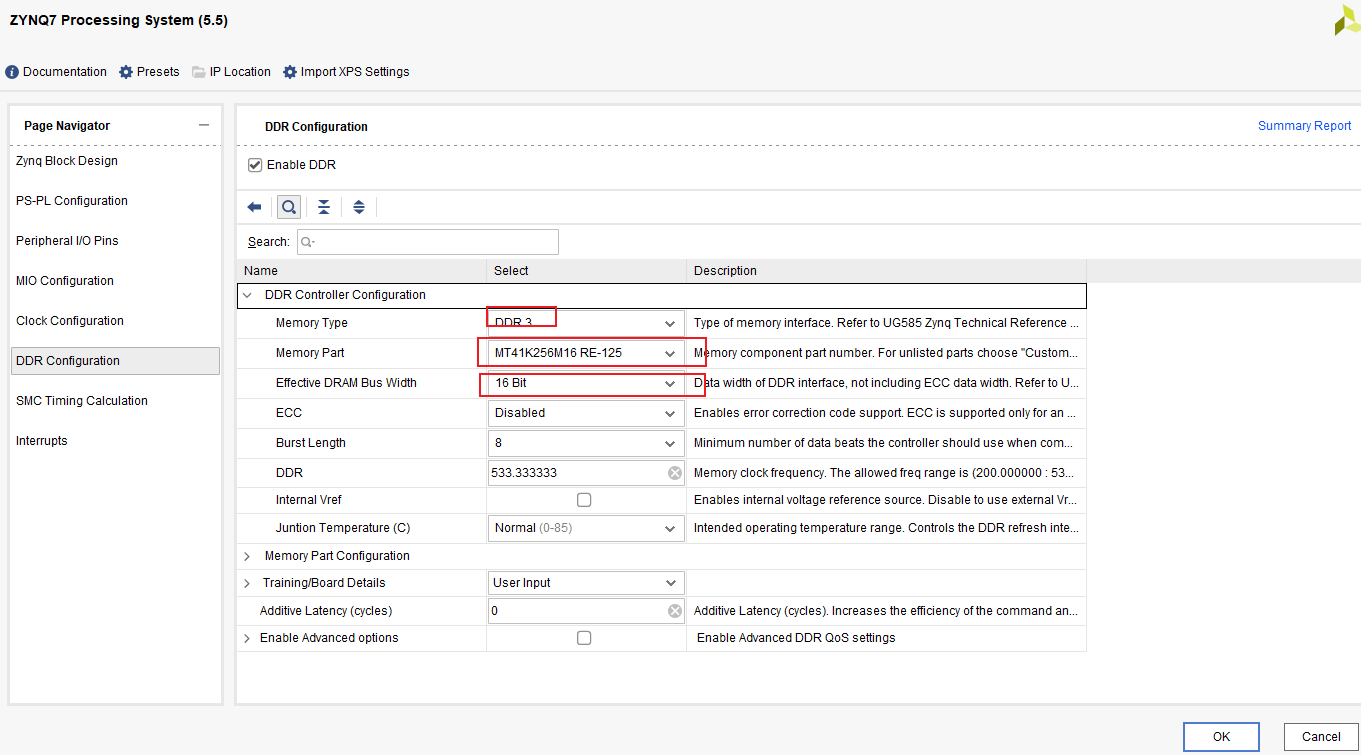Image resolution: width=1361 pixels, height=755 pixels.
Task: Click the ECC row label
Action: (289, 413)
